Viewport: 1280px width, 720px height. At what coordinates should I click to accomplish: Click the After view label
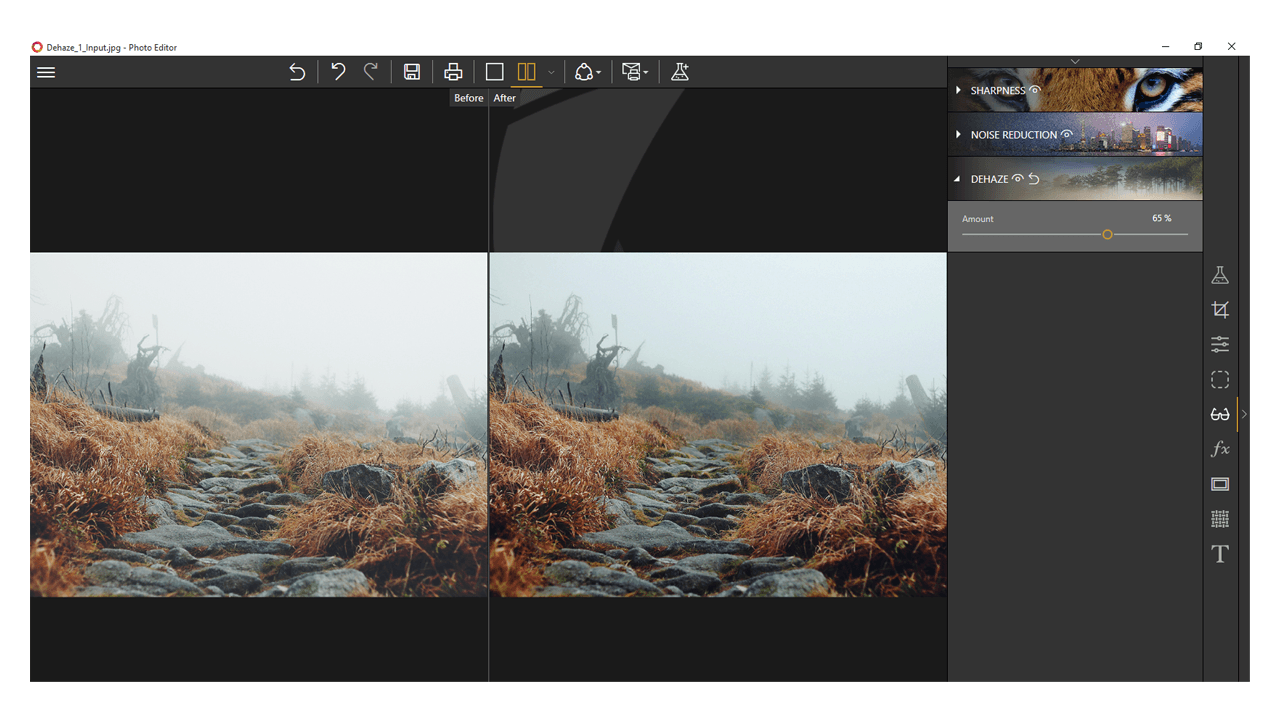(504, 98)
